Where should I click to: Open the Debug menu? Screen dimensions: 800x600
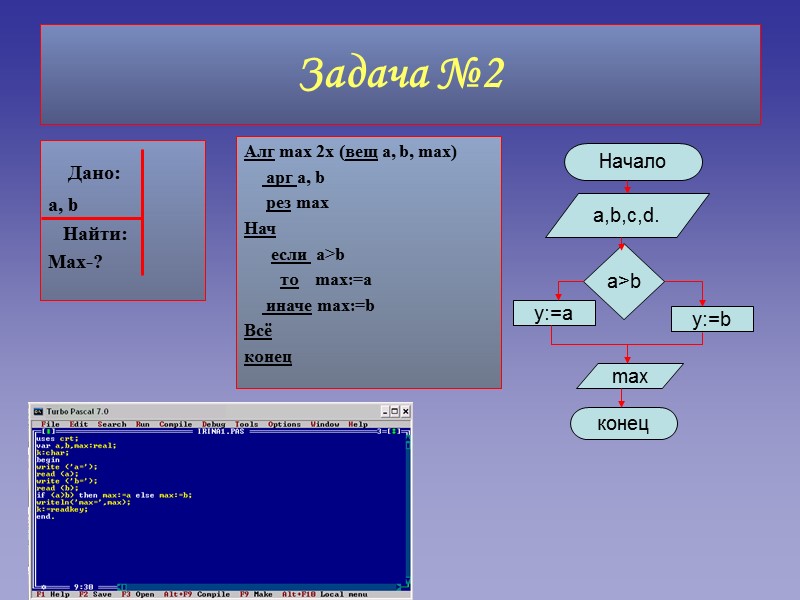coord(216,424)
